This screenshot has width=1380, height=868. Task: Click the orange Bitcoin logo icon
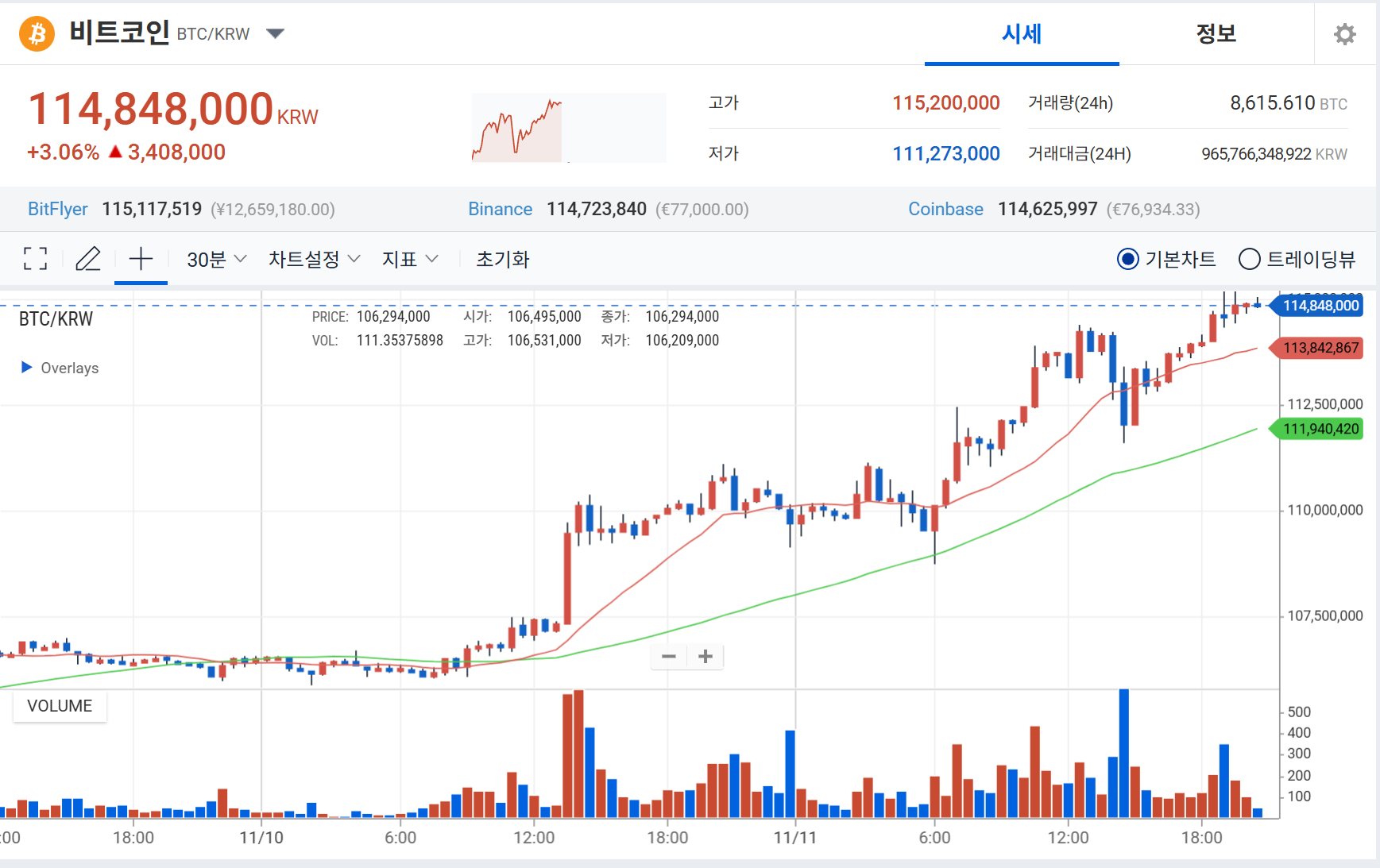37,33
